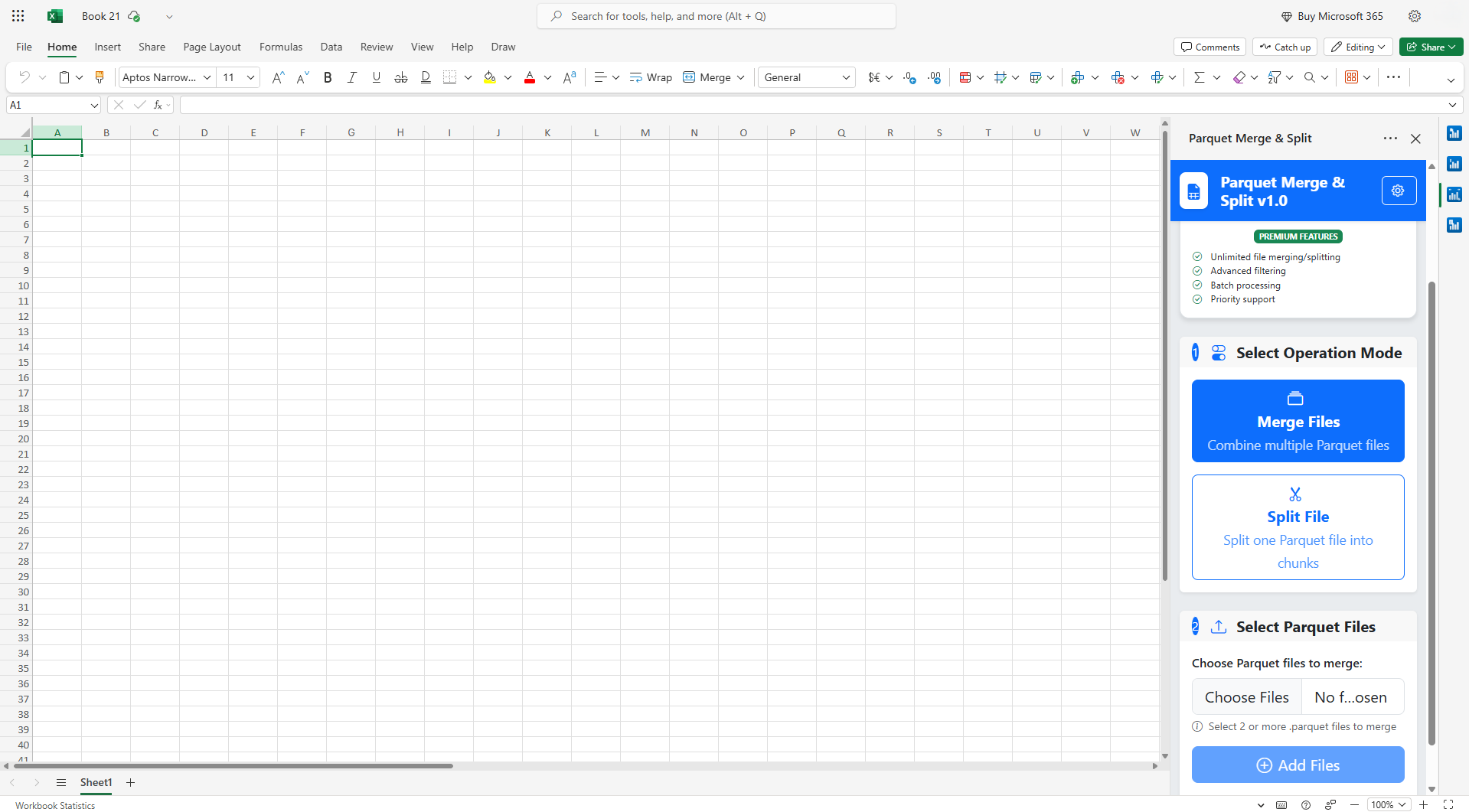The height and width of the screenshot is (812, 1469).
Task: Decrease font size with the smaller A icon
Action: coord(302,77)
